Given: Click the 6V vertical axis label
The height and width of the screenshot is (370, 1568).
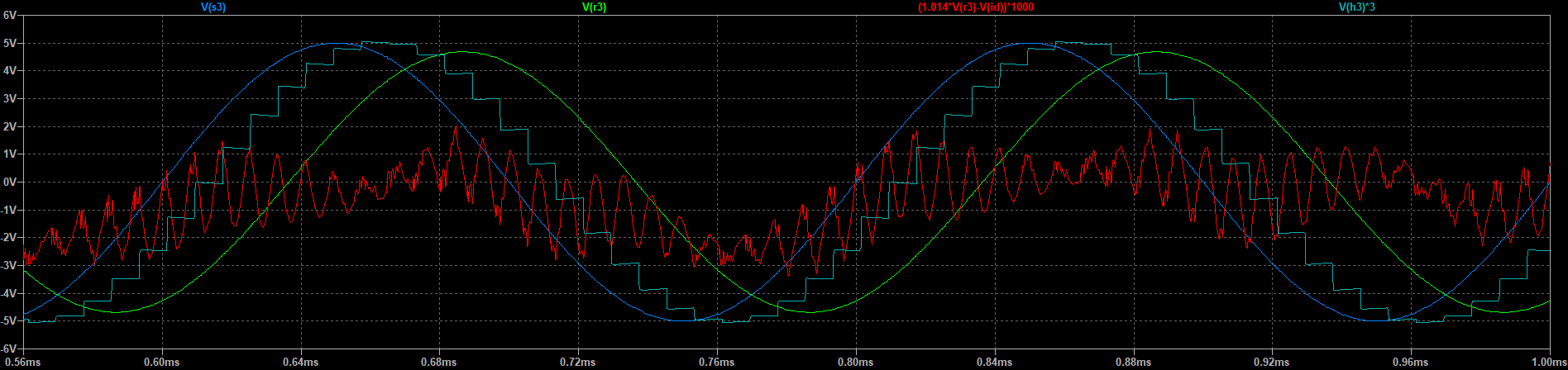Looking at the screenshot, I should 11,15.
